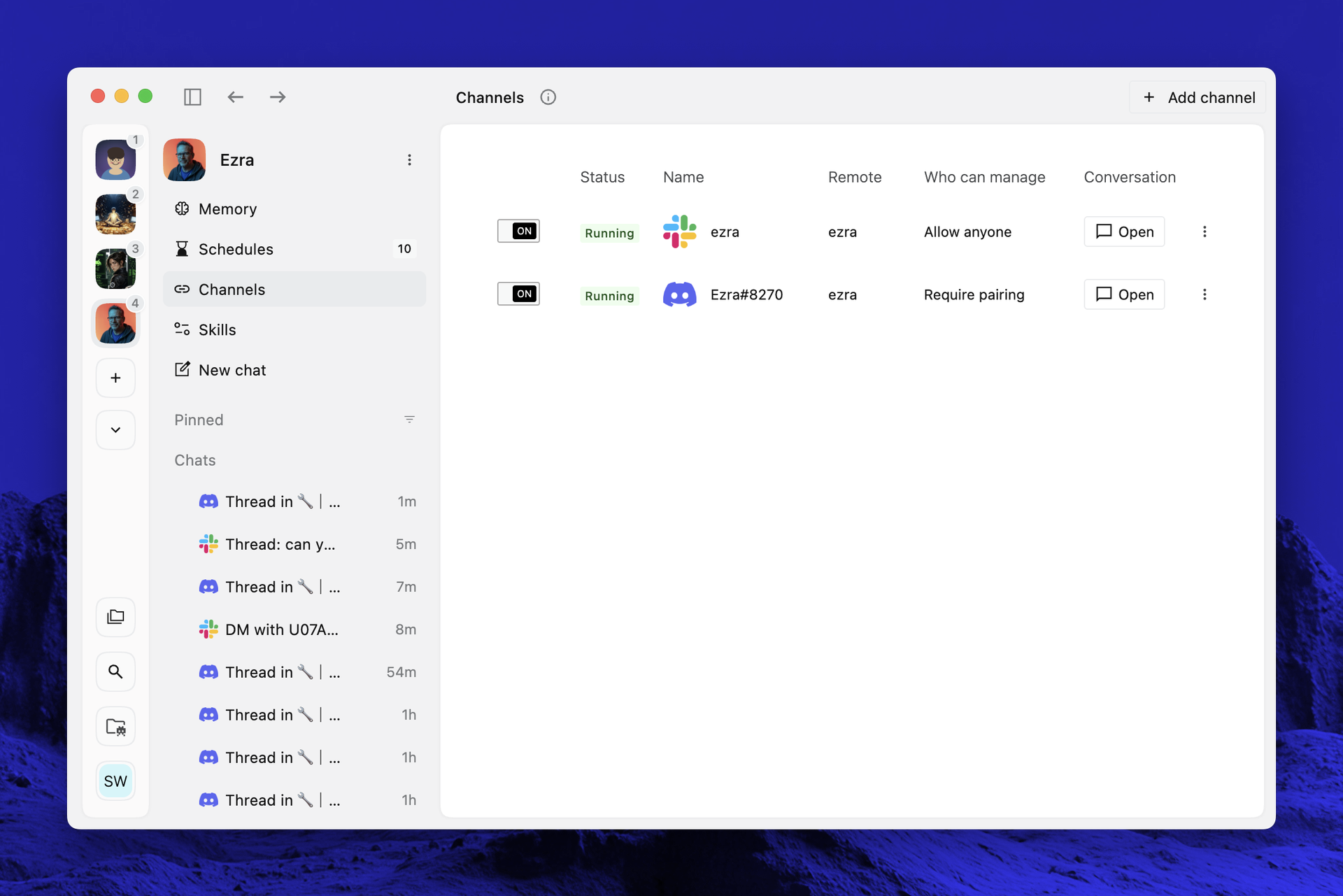The height and width of the screenshot is (896, 1343).
Task: Click 'Require pairing' in Ezra#8270 row
Action: (974, 294)
